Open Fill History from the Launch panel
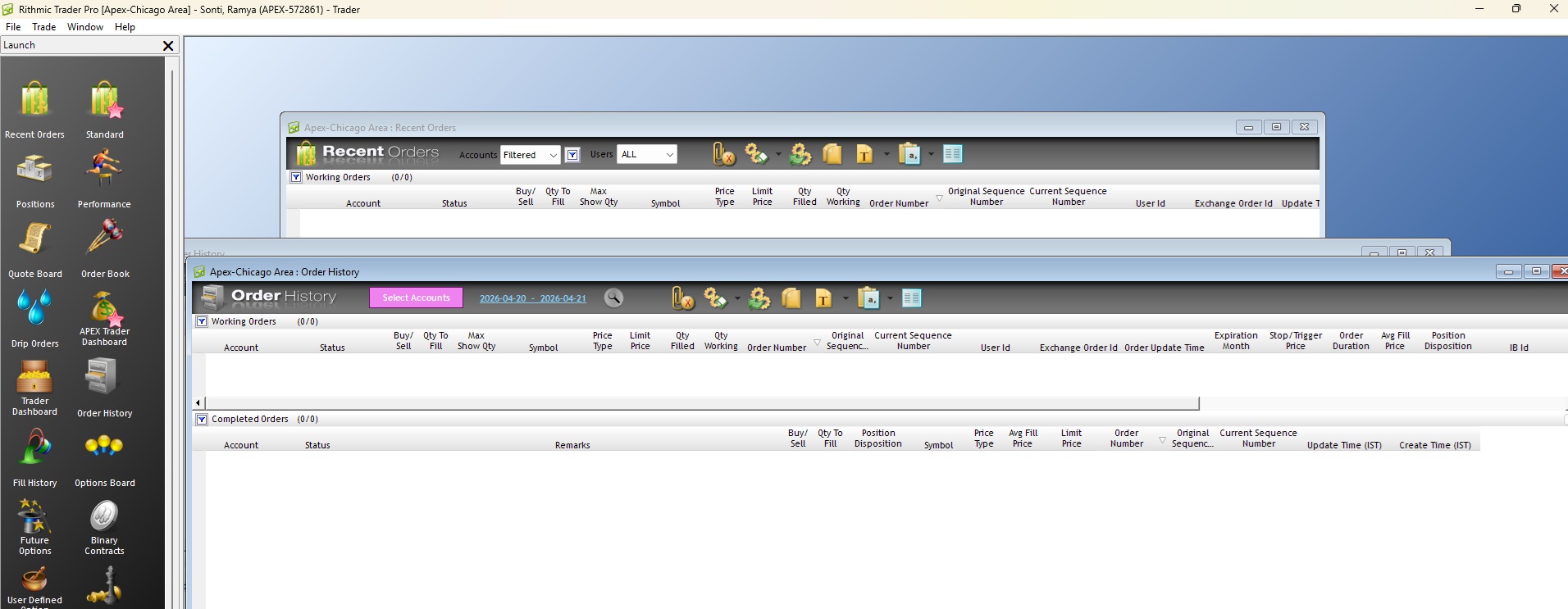The width and height of the screenshot is (1568, 609). [34, 448]
